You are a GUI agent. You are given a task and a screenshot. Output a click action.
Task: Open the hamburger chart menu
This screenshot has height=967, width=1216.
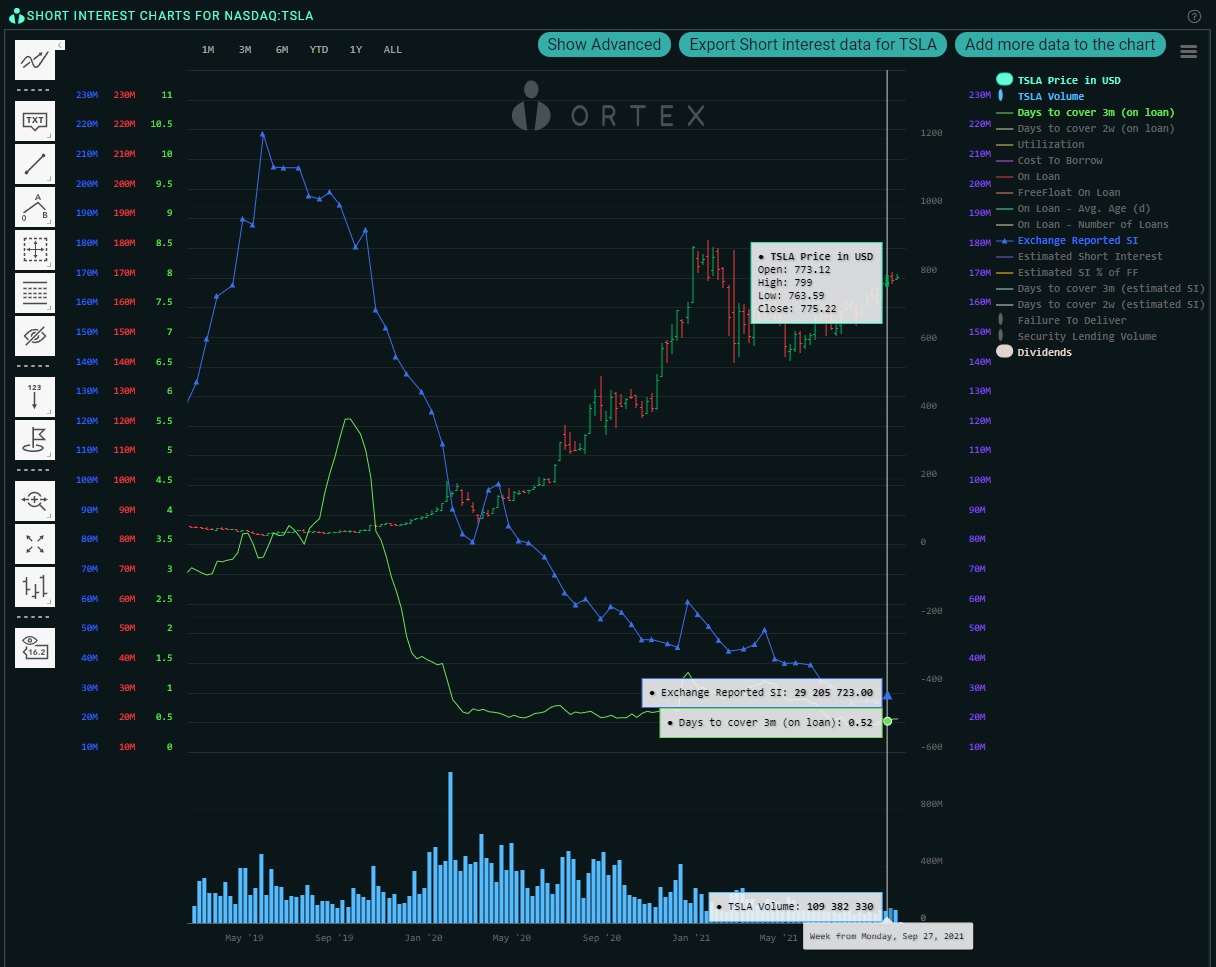[x=1188, y=52]
